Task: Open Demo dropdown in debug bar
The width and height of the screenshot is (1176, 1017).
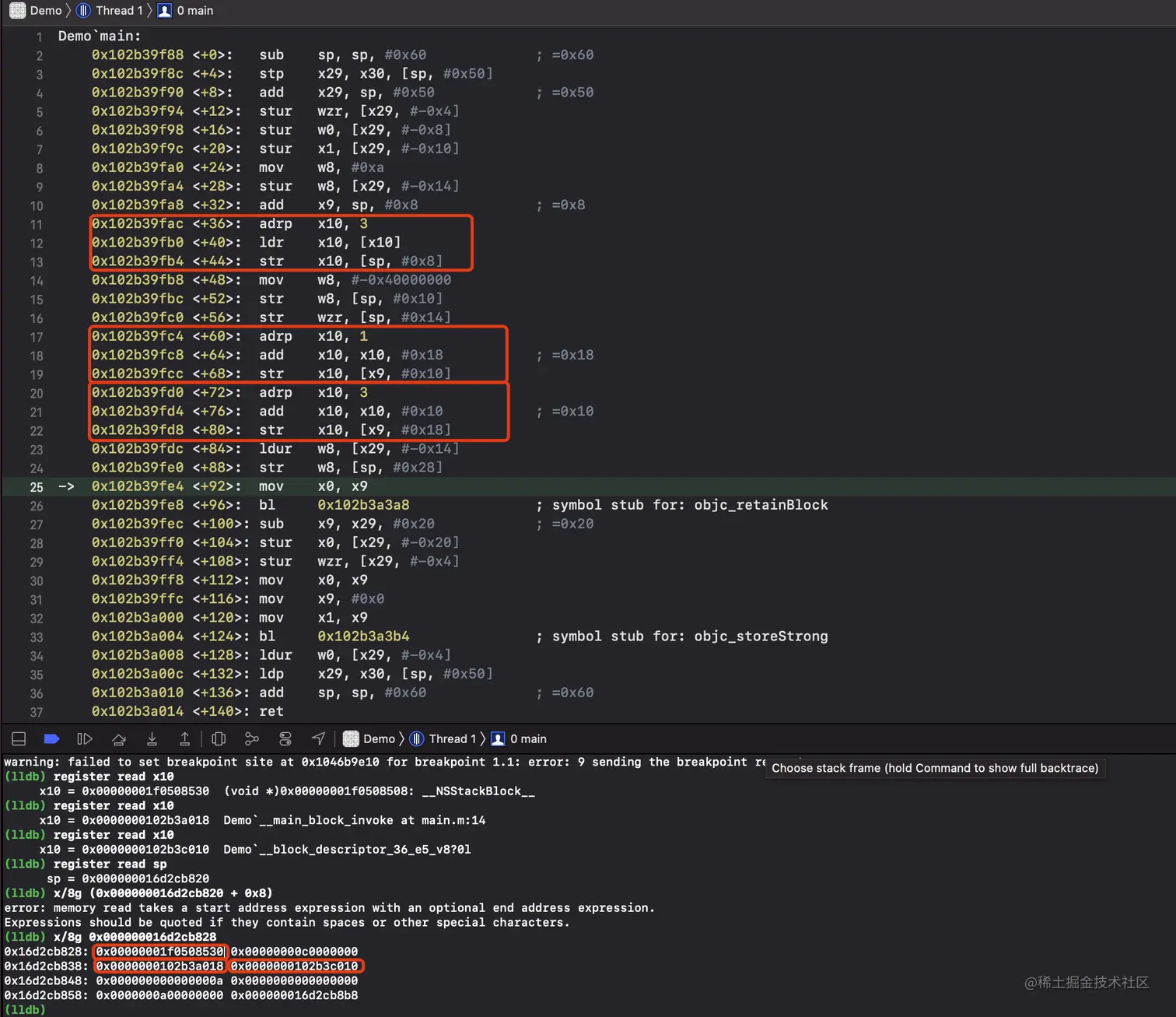Action: (x=379, y=738)
